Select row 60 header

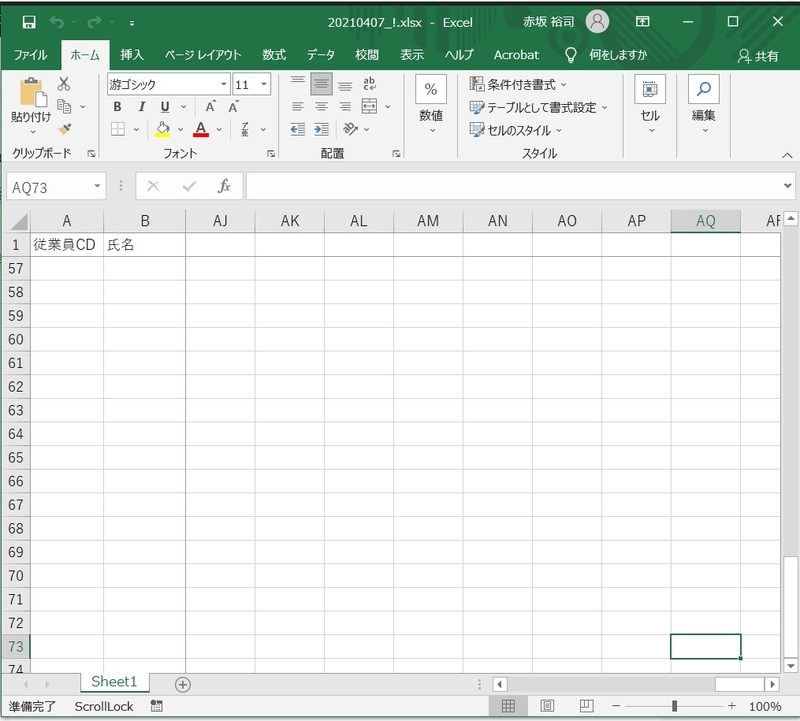[16, 339]
